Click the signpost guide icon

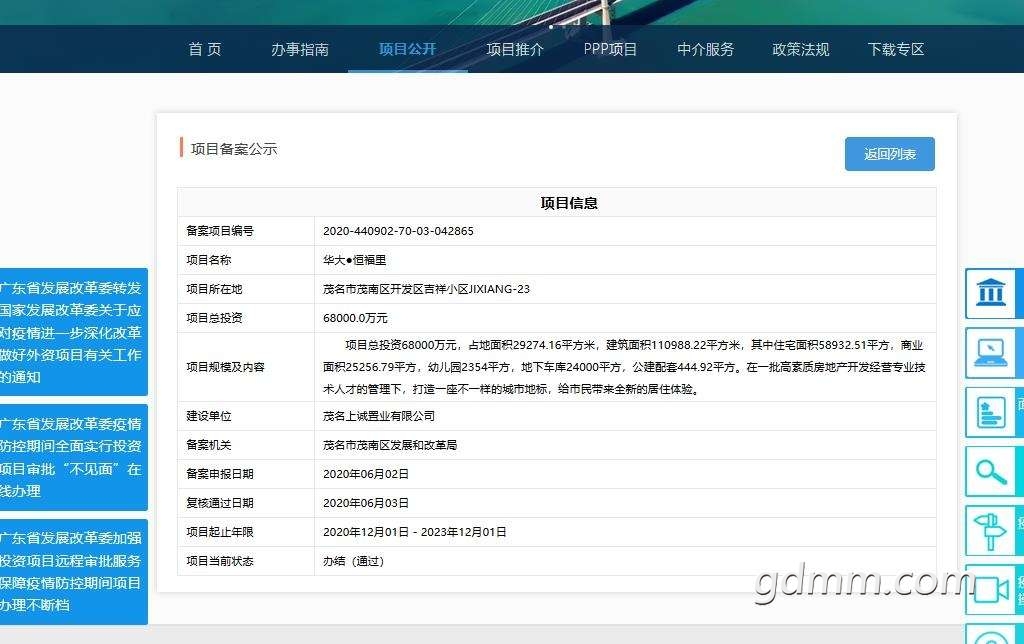(x=992, y=530)
